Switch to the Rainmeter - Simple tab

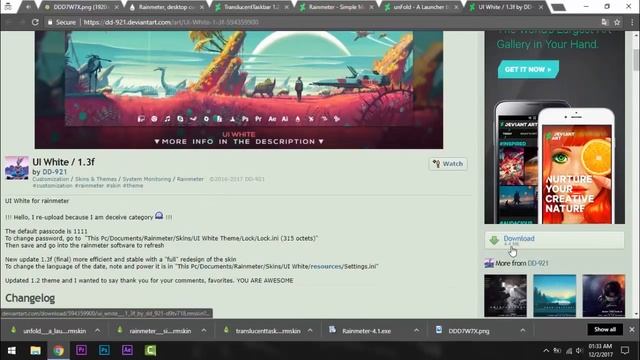click(336, 7)
